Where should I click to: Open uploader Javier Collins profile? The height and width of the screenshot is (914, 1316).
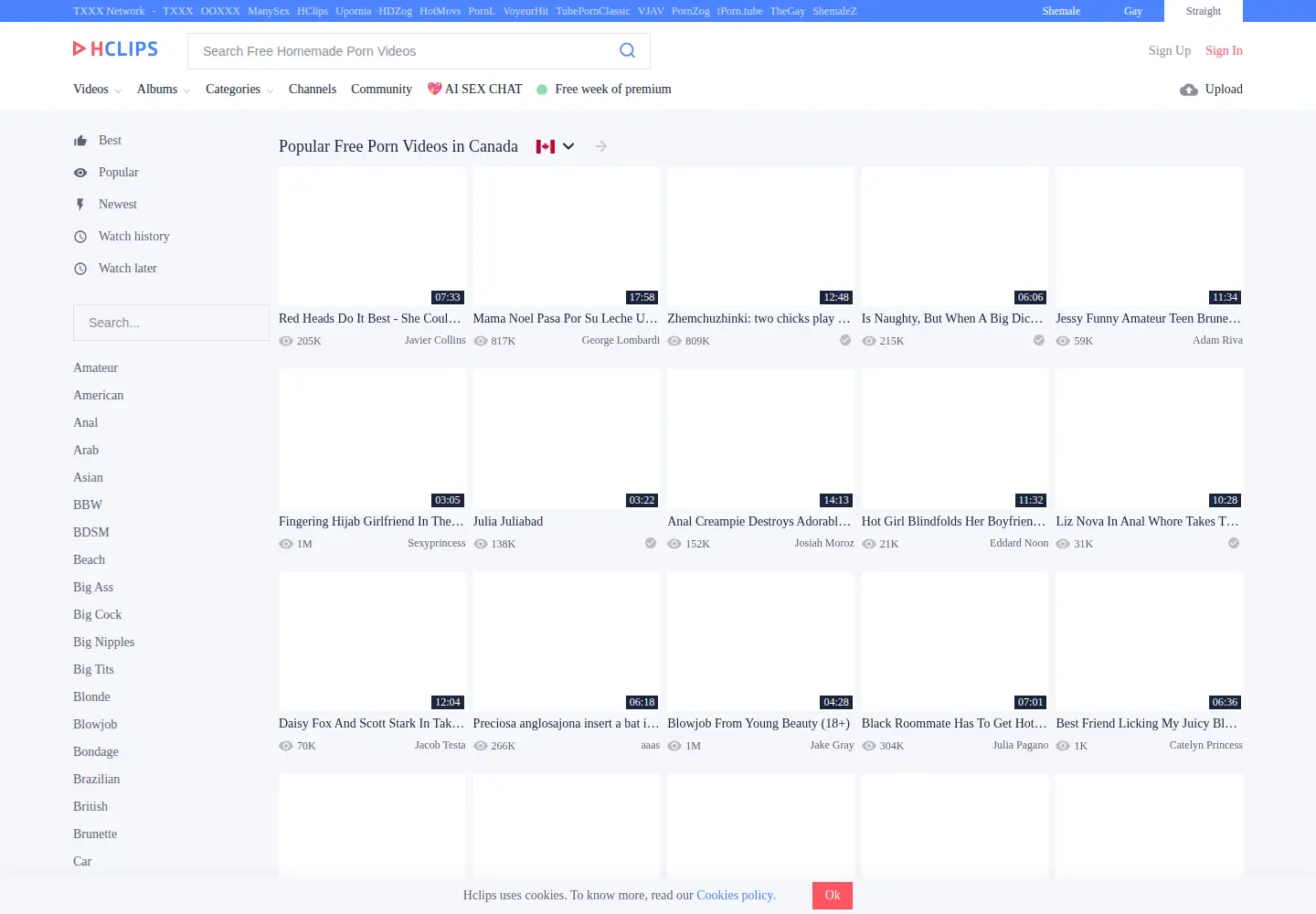point(435,340)
